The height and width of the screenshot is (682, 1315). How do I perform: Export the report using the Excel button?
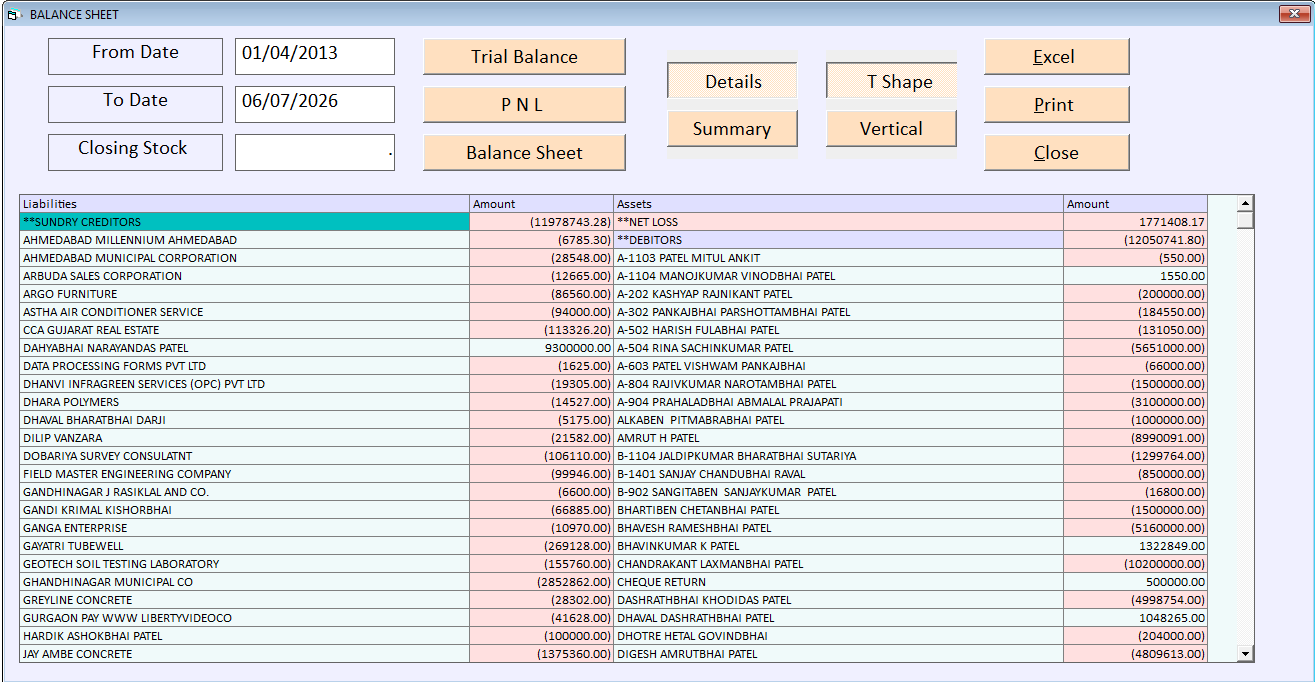1056,57
